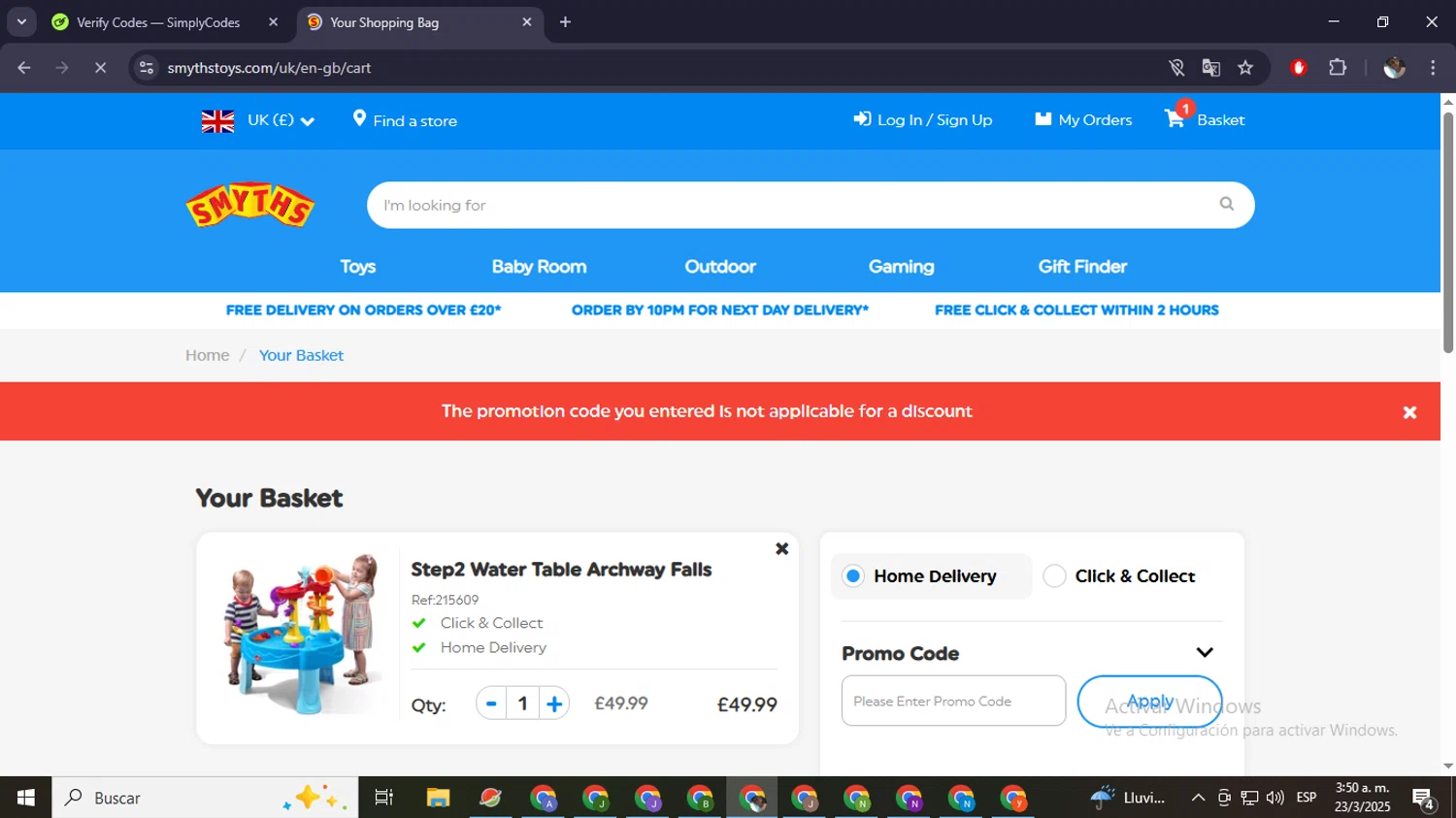Go to Home breadcrumb
Image resolution: width=1456 pixels, height=818 pixels.
click(208, 355)
